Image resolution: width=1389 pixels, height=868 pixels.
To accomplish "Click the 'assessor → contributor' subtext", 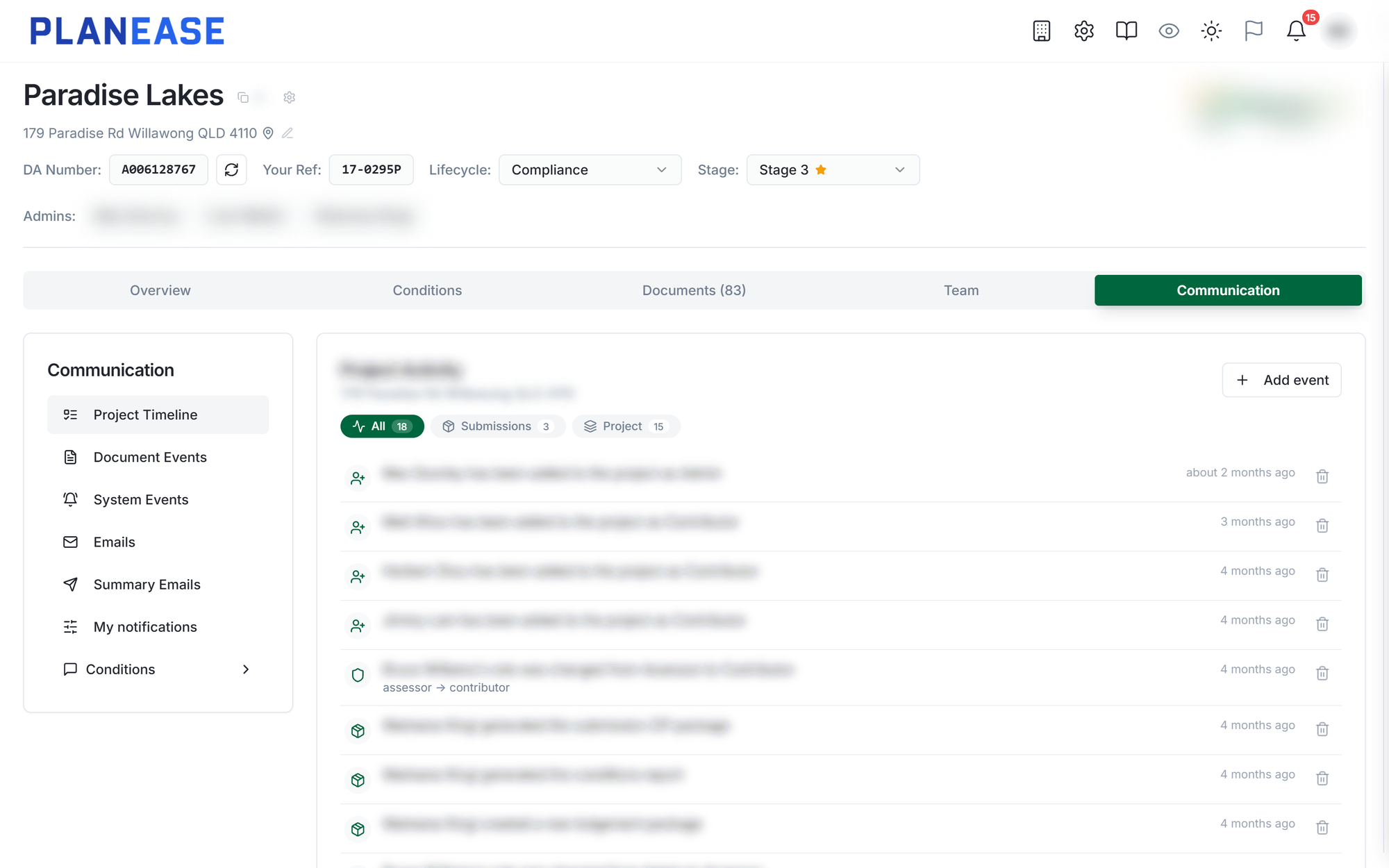I will 446,687.
